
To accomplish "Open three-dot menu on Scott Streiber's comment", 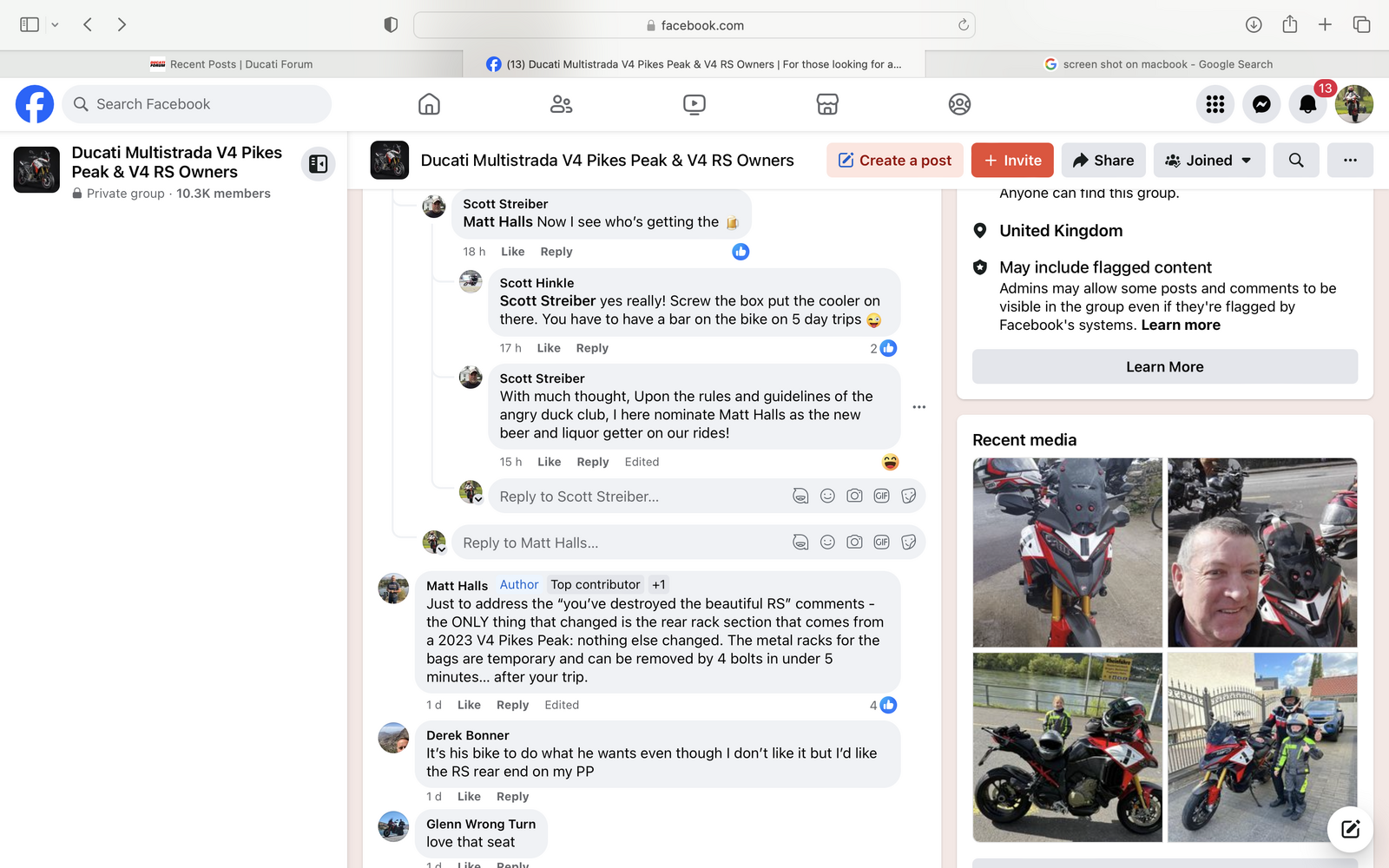I will [x=919, y=407].
